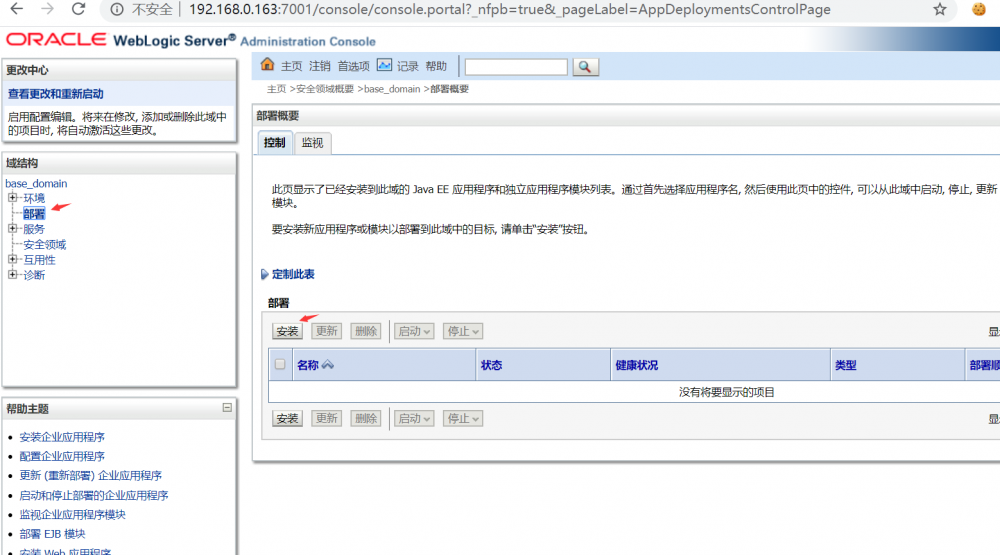Open the top 停止 dropdown button
The image size is (1000, 555).
(x=462, y=331)
